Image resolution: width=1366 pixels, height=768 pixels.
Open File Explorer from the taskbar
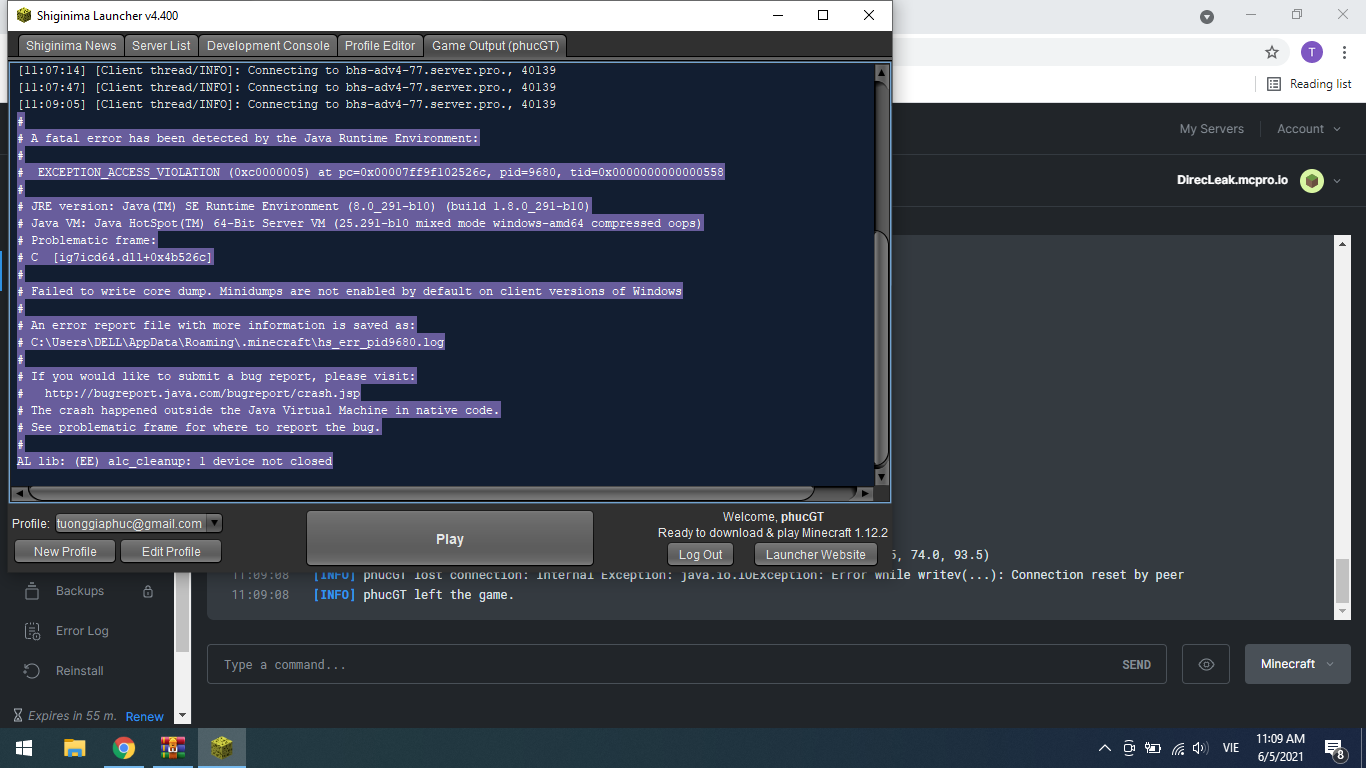tap(74, 748)
